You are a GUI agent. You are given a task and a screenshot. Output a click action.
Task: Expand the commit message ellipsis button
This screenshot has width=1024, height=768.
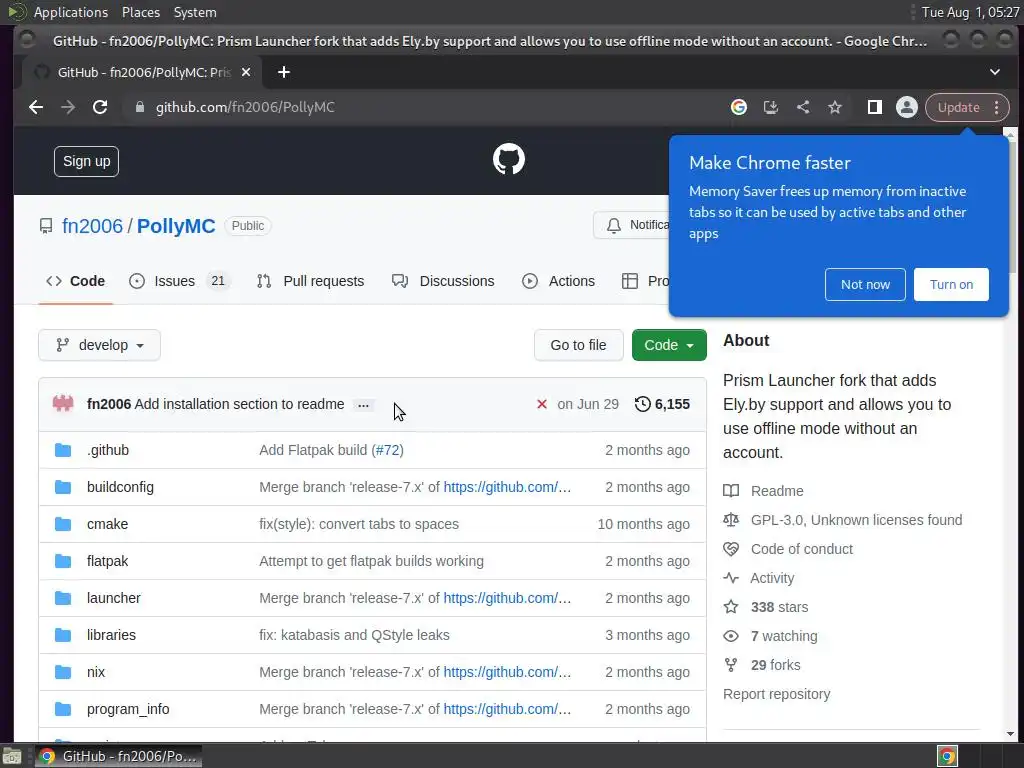363,405
